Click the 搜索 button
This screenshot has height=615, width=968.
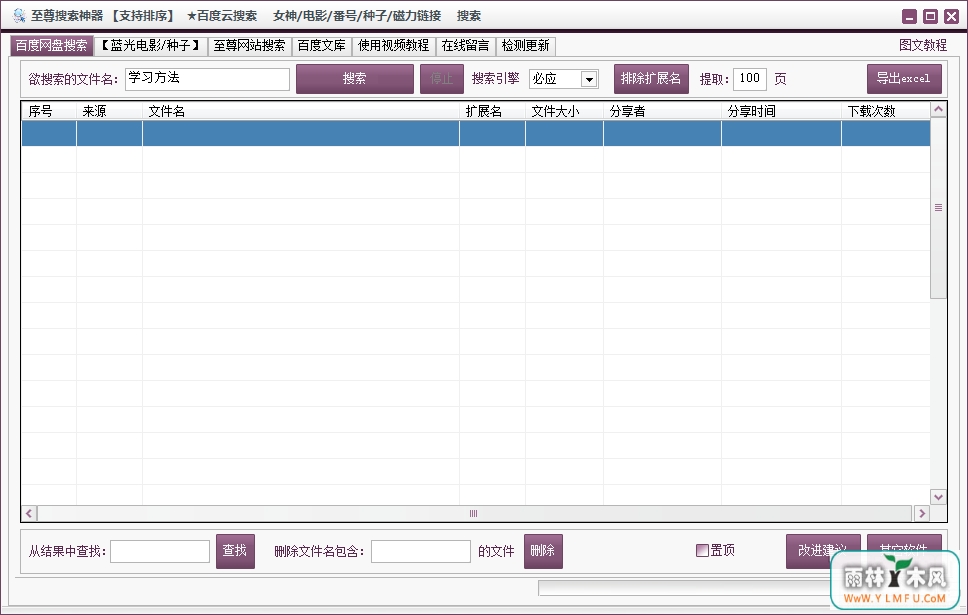[355, 79]
